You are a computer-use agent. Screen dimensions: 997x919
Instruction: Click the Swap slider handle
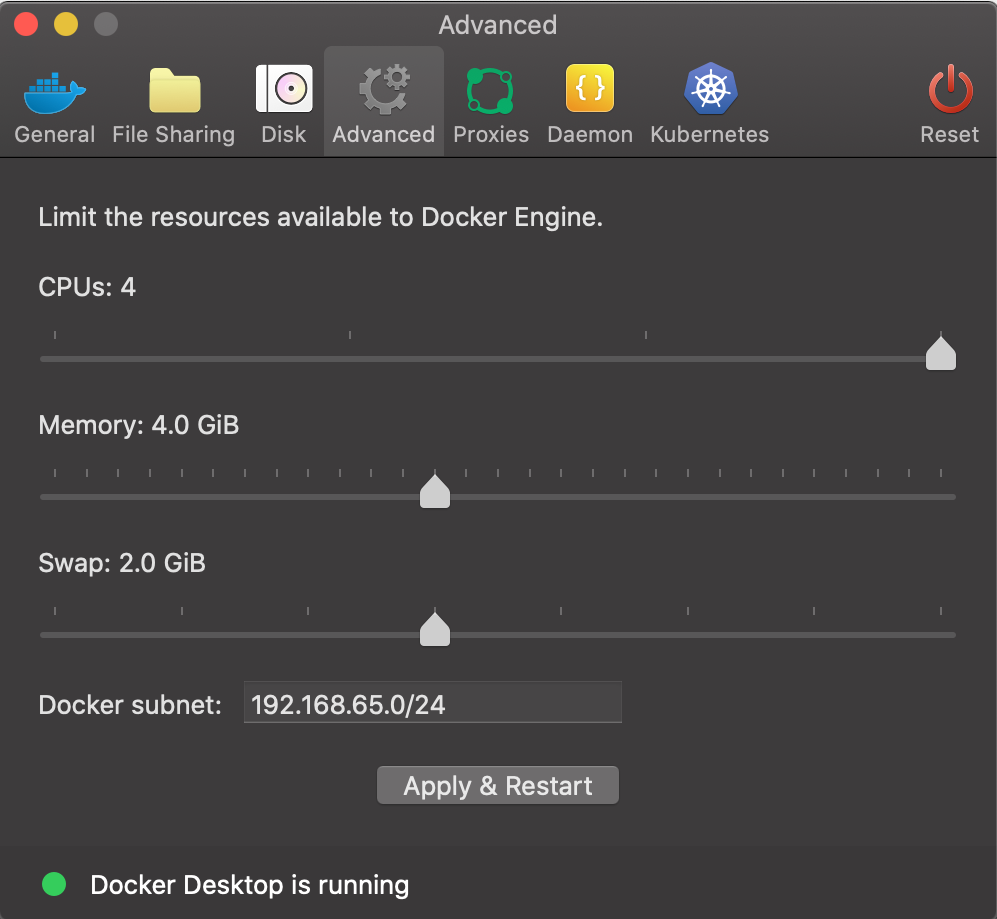point(435,629)
